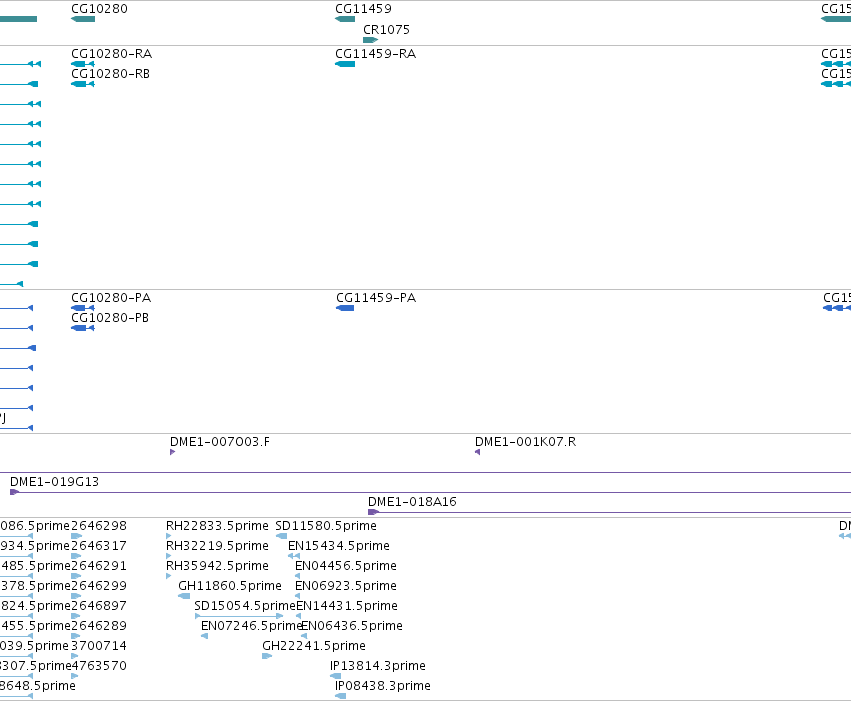The image size is (851, 701).
Task: Click the CG11459-RA transcript label
Action: click(x=376, y=54)
